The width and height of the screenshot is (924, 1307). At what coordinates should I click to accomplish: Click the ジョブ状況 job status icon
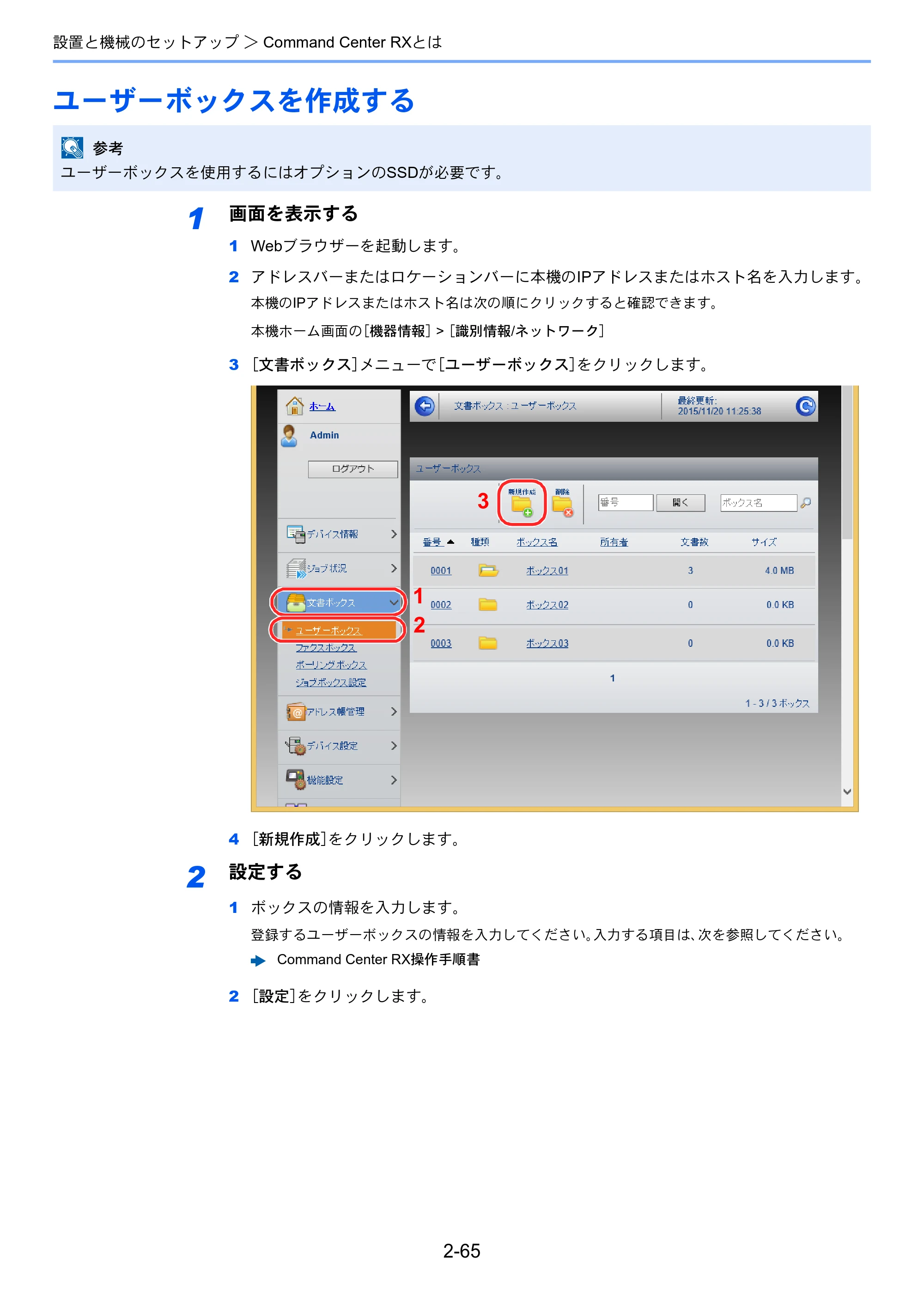[x=296, y=568]
